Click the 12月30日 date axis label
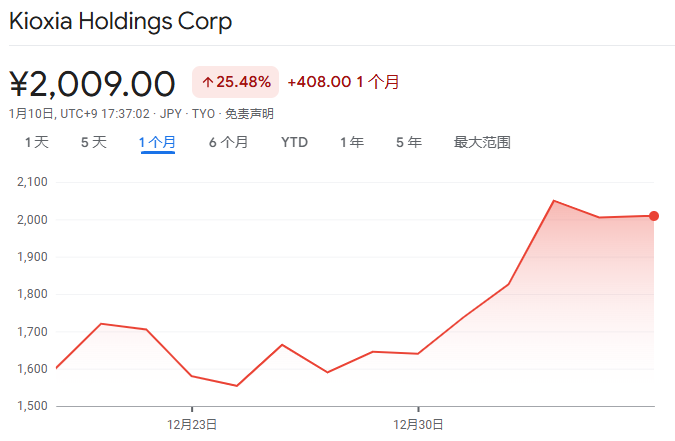 (417, 424)
